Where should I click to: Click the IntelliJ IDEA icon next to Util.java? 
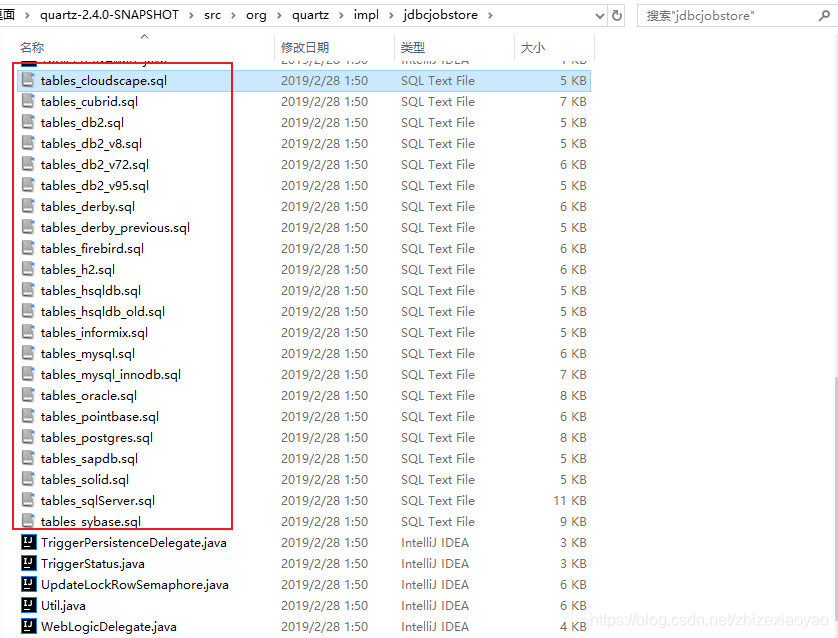pyautogui.click(x=28, y=605)
